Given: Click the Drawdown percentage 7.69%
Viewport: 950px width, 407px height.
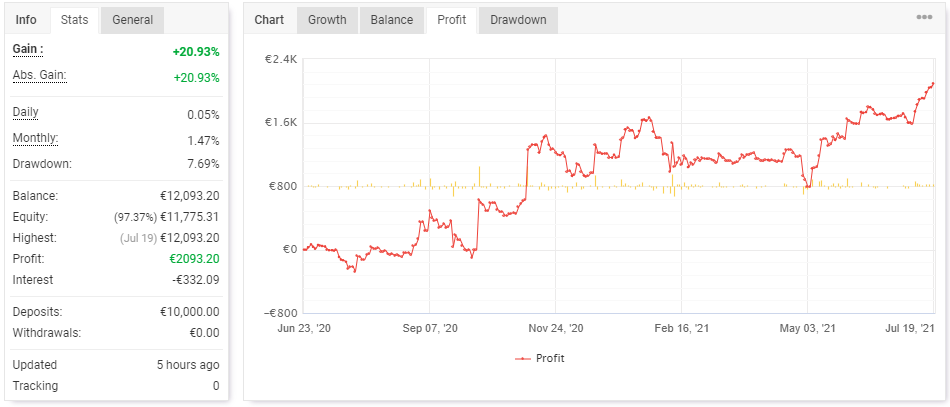Looking at the screenshot, I should pos(203,164).
